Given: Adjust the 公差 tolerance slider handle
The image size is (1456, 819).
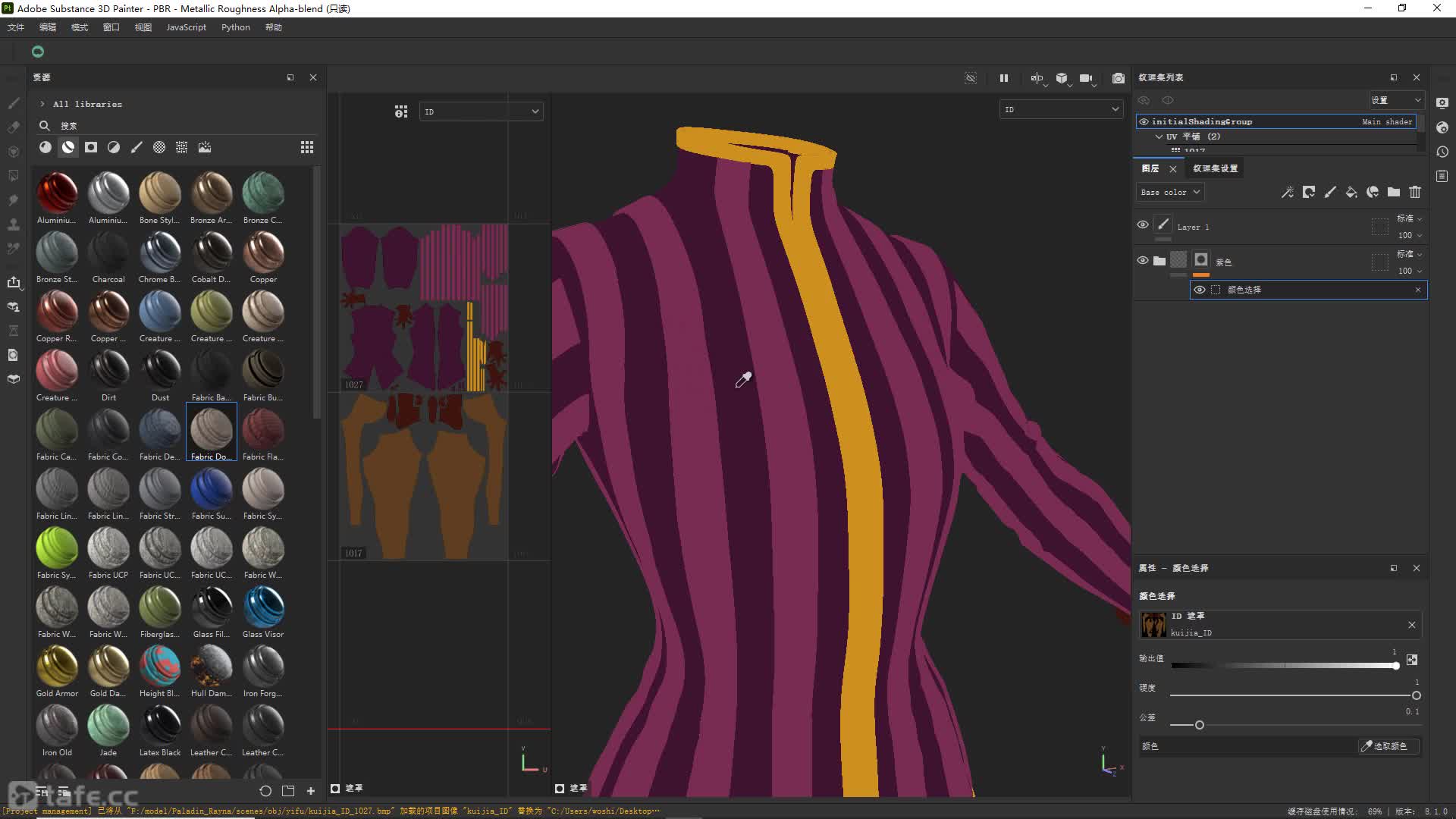Looking at the screenshot, I should click(x=1200, y=725).
